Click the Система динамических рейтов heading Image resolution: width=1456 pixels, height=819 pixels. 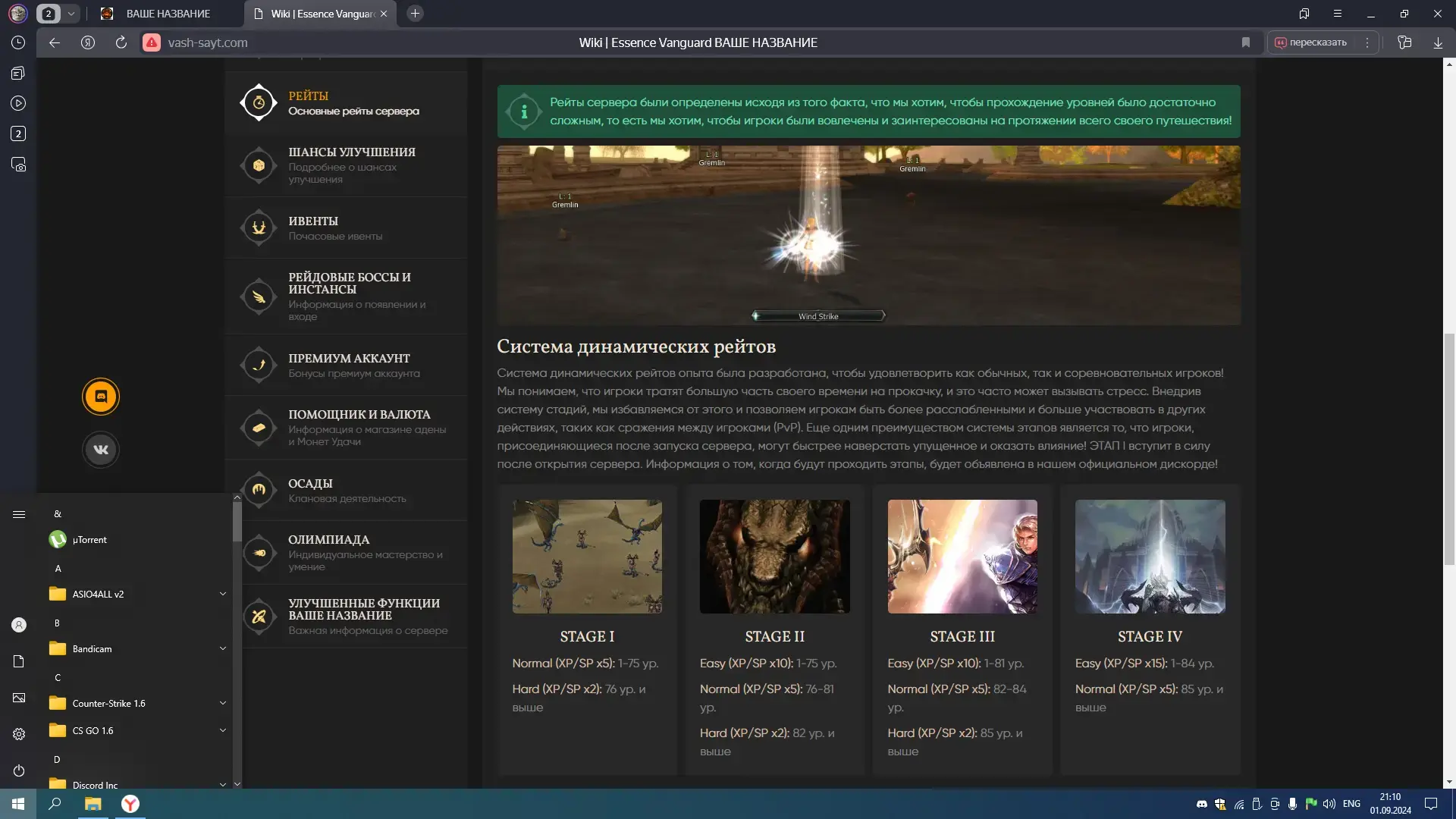click(x=635, y=347)
